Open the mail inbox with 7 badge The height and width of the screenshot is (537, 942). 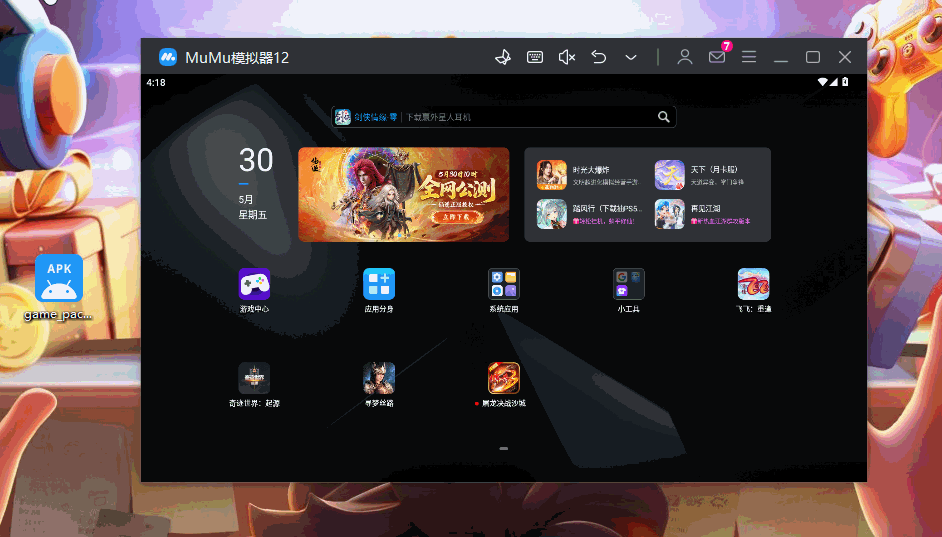point(717,57)
